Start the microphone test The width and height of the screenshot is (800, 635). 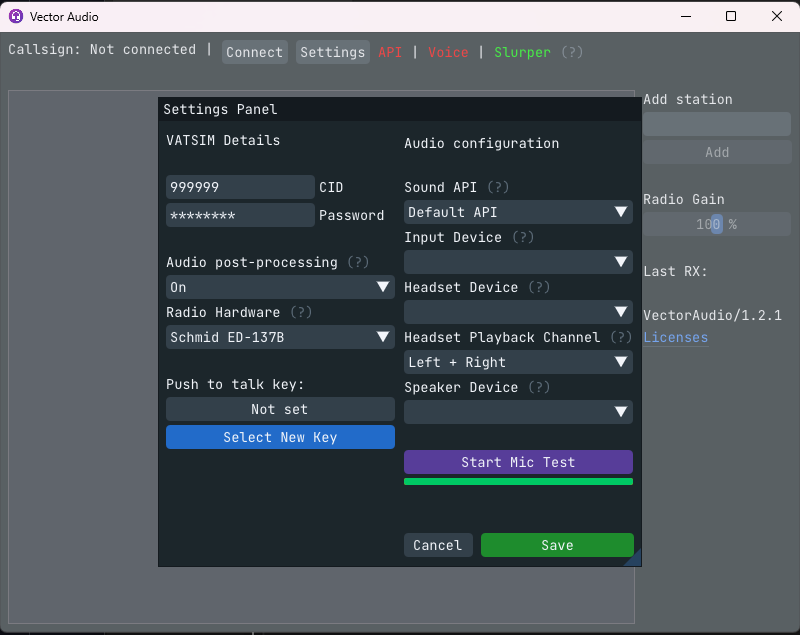(518, 462)
